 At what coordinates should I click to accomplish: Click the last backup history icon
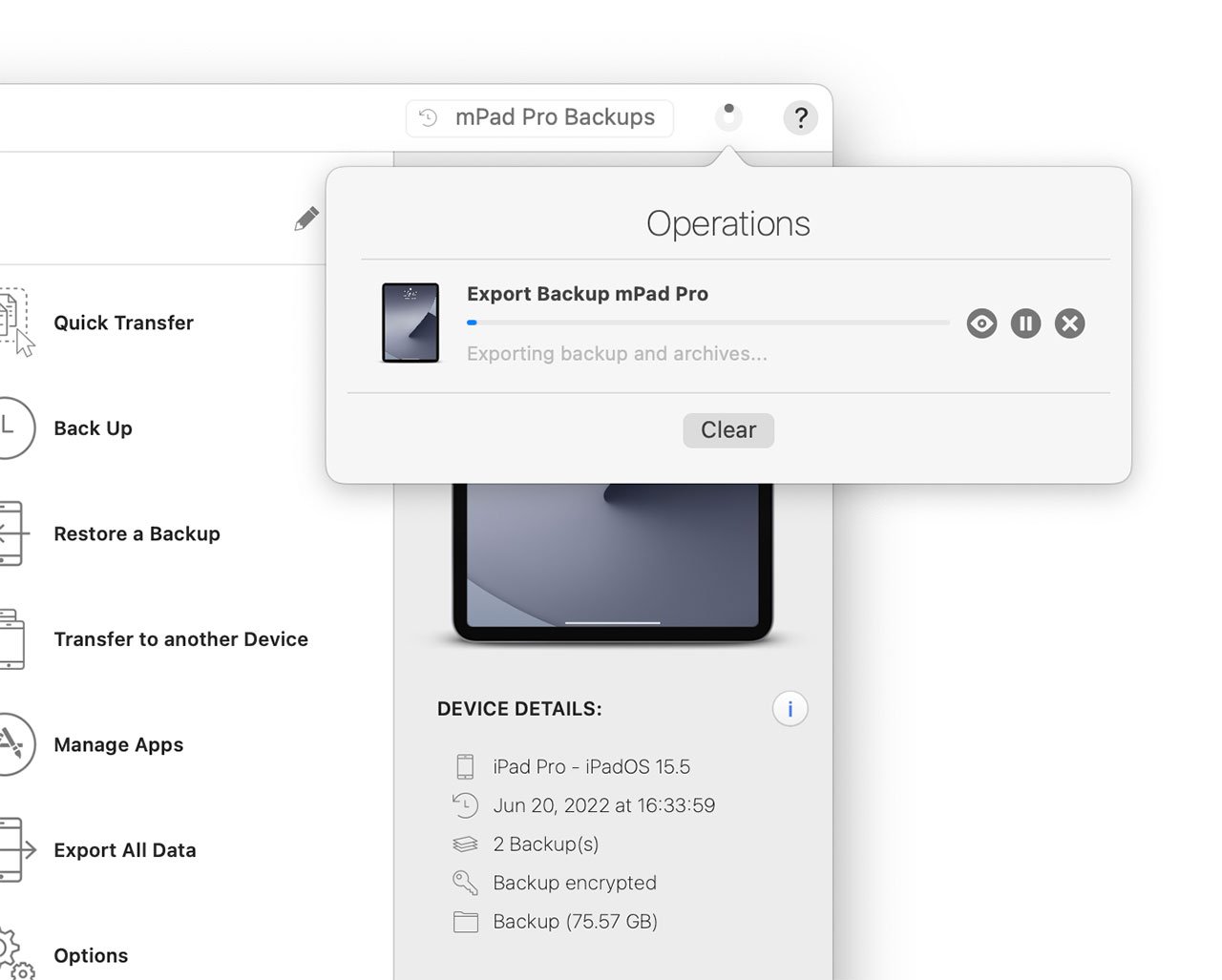click(465, 805)
